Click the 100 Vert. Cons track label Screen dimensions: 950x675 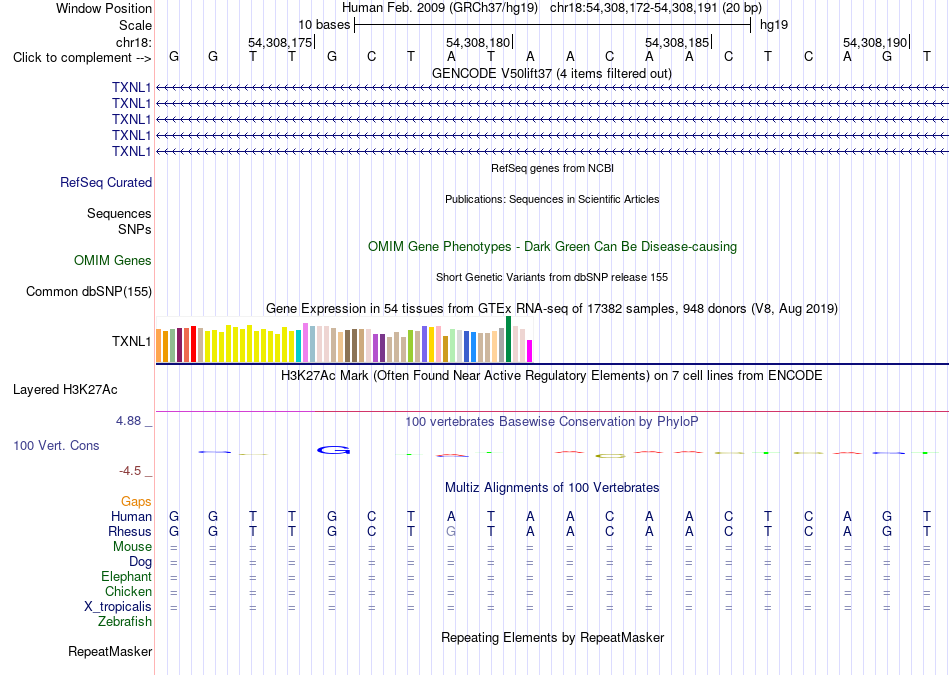[56, 445]
